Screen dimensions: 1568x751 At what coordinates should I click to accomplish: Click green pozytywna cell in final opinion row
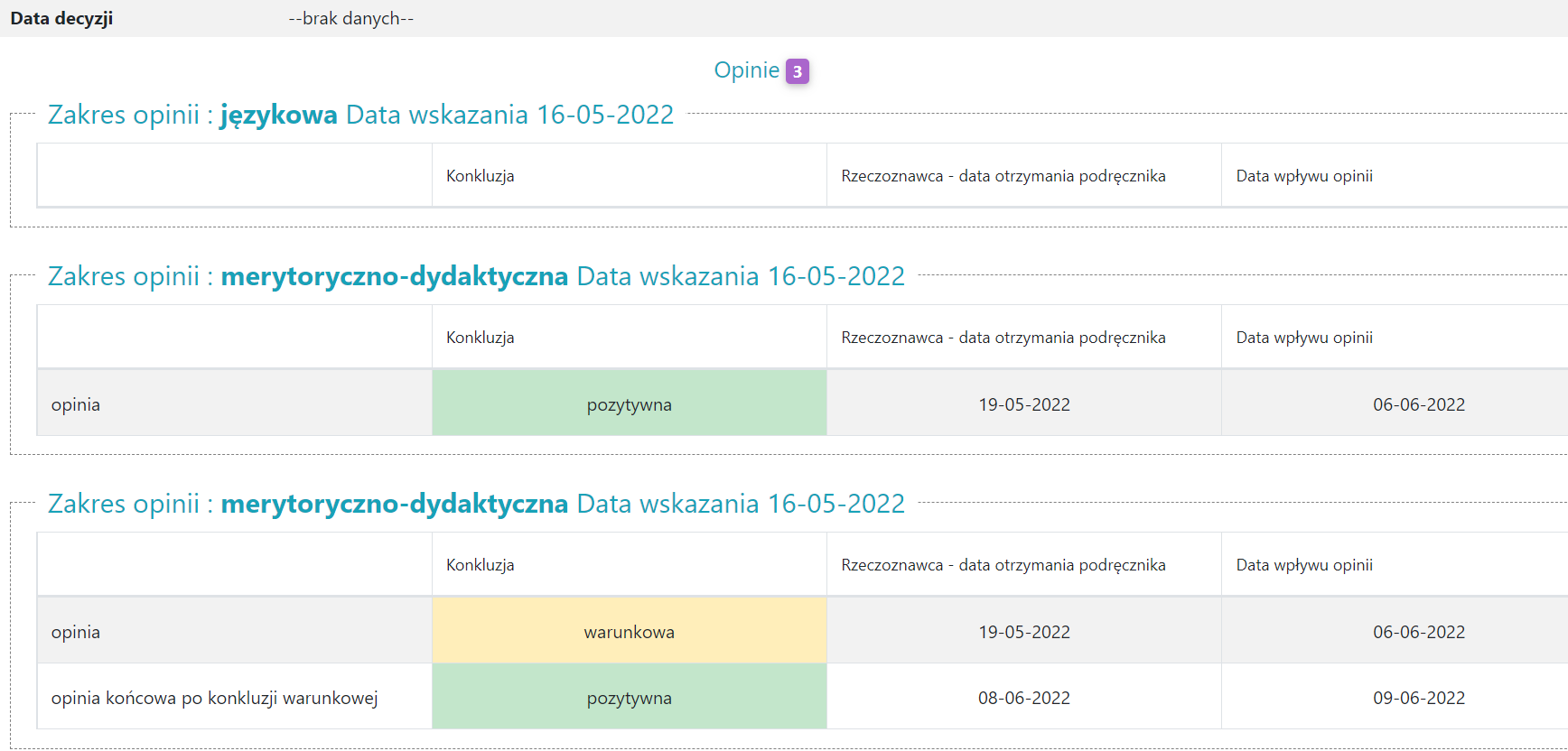tap(629, 698)
